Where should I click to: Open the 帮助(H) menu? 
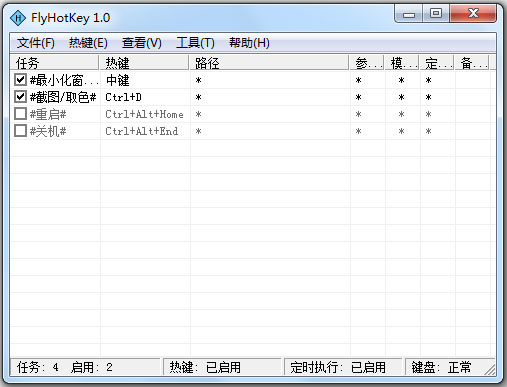249,43
